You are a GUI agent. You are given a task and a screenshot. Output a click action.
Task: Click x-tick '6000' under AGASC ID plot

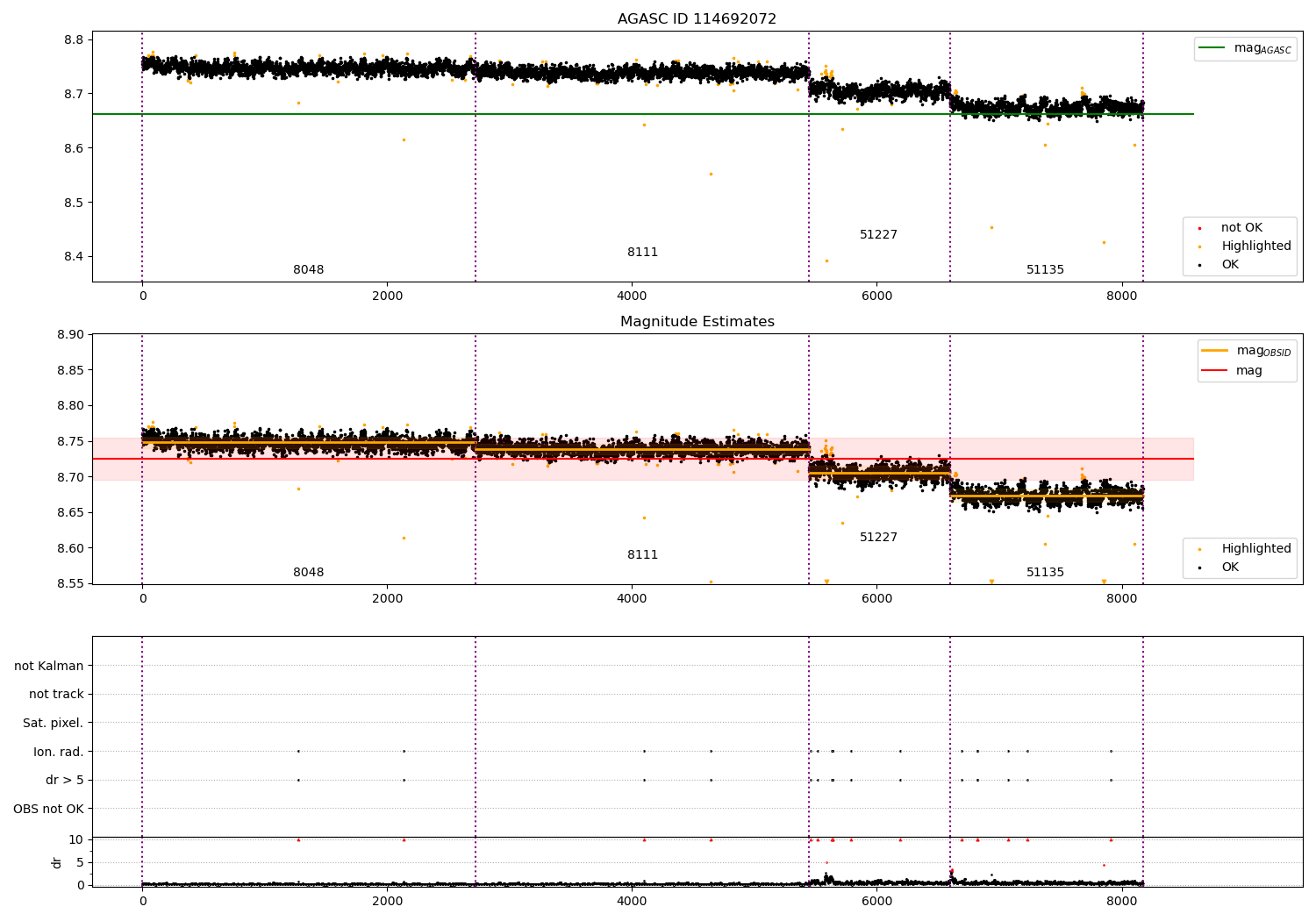point(876,296)
